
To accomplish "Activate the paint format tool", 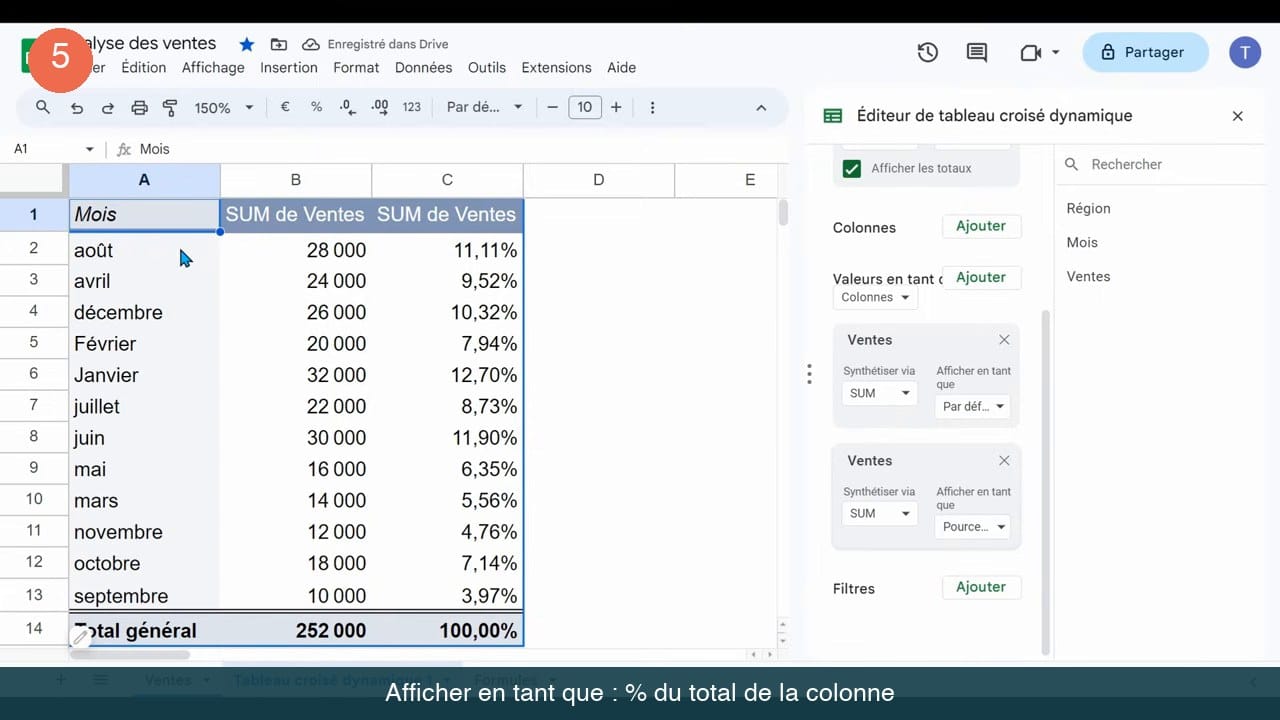I will (170, 107).
